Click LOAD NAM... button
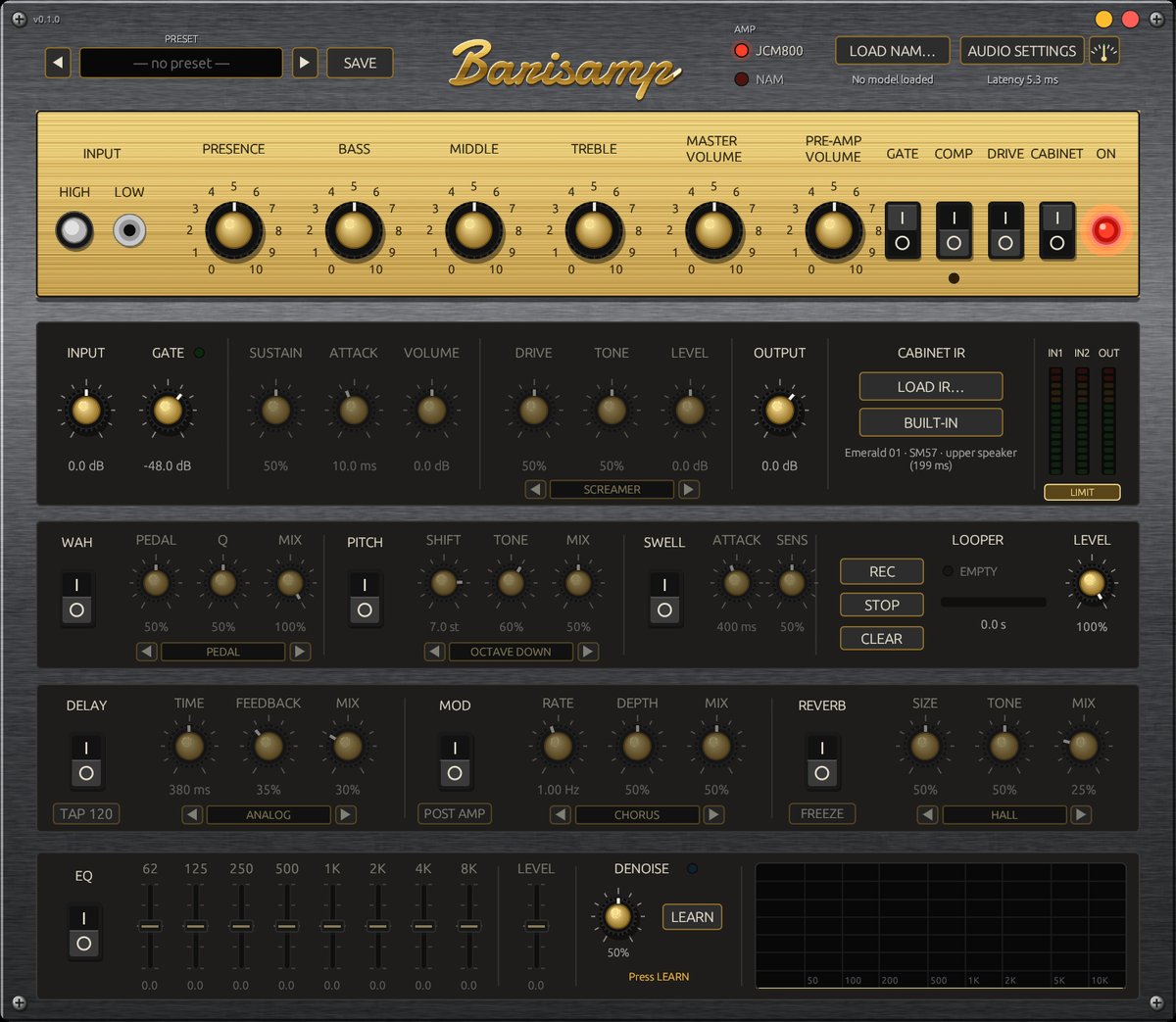The height and width of the screenshot is (1022, 1176). (892, 51)
